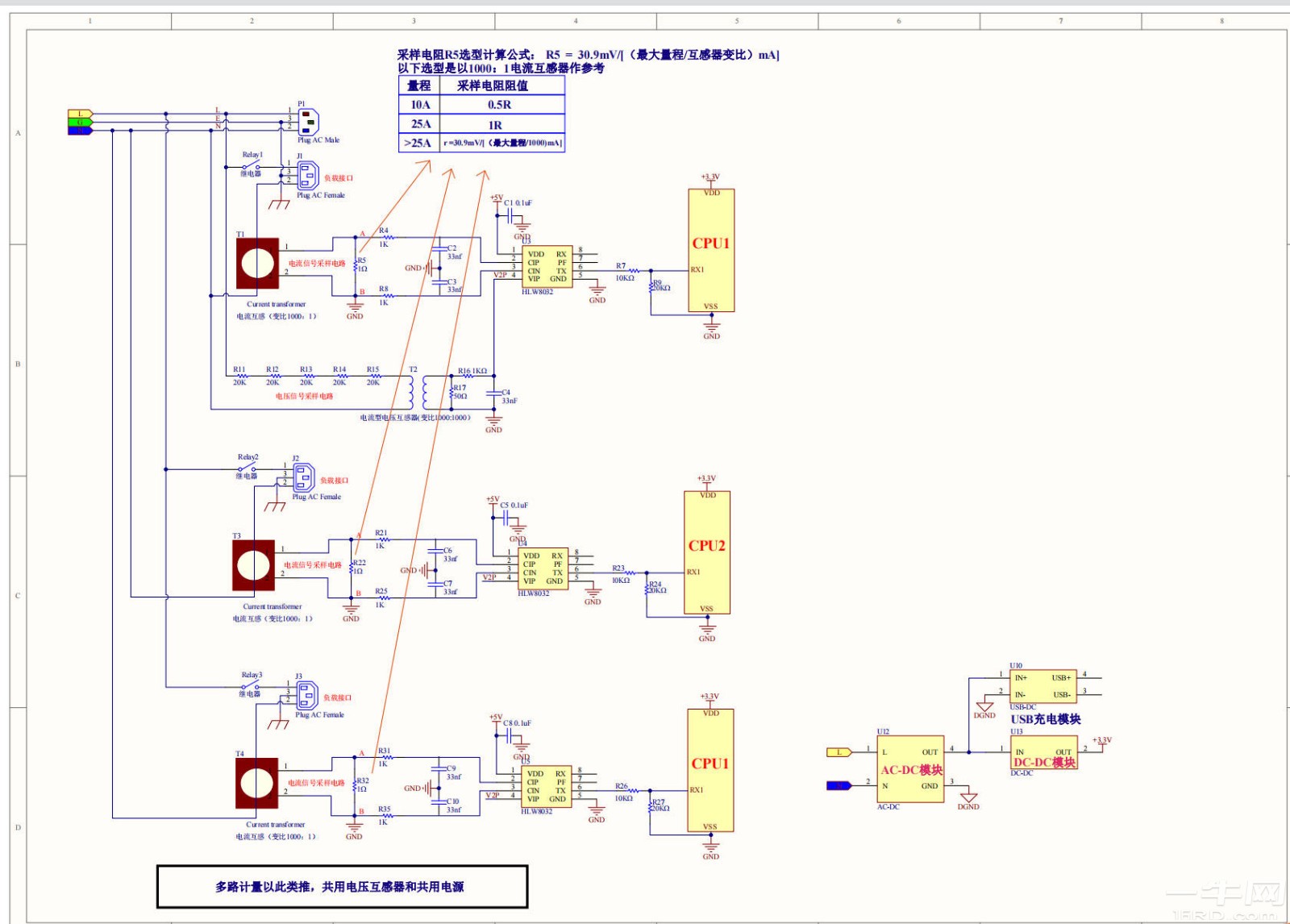Click the green G net port at top left
Screen dimensions: 1290x924
click(x=81, y=122)
